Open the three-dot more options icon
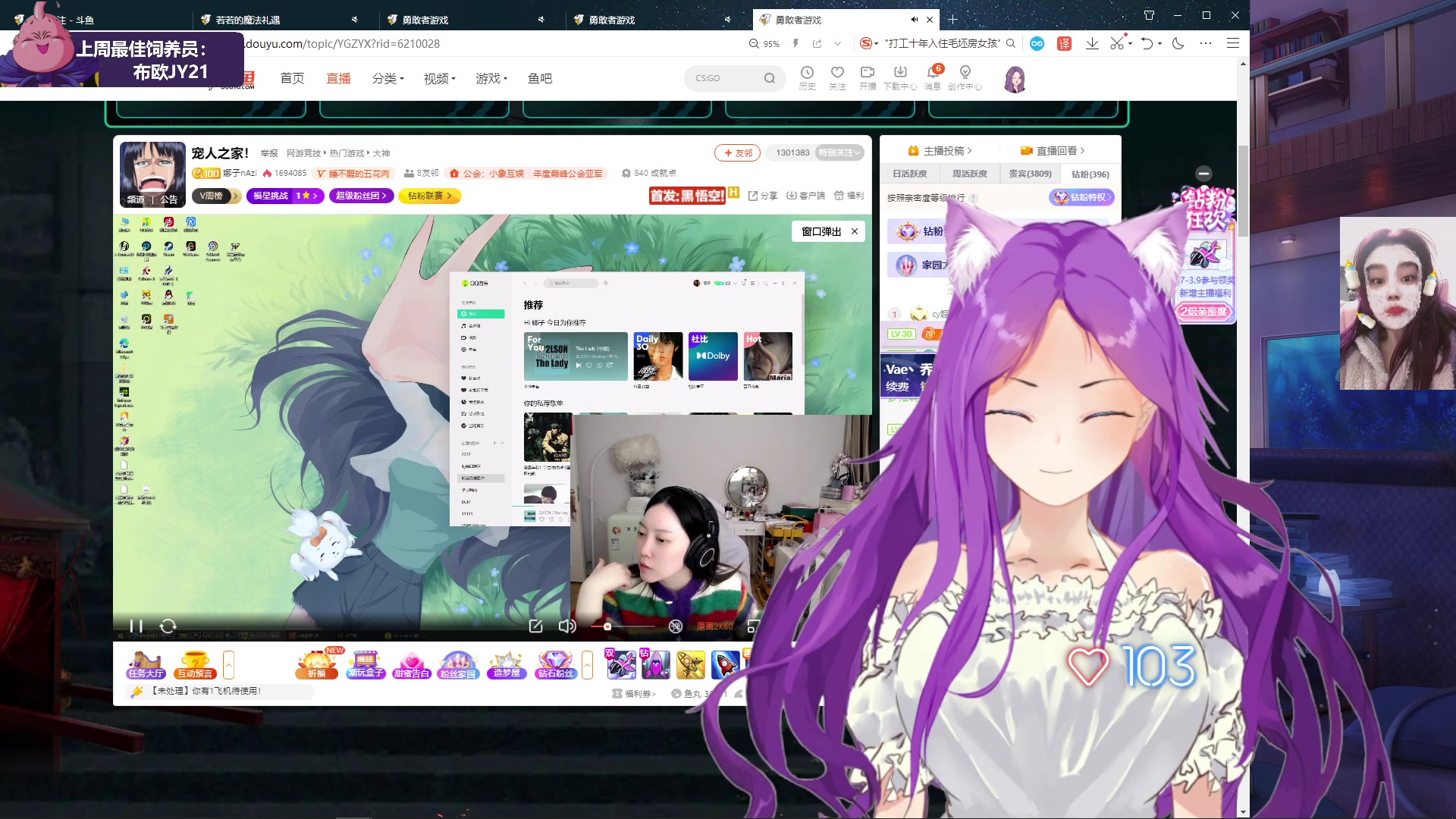The height and width of the screenshot is (819, 1456). point(1206,43)
